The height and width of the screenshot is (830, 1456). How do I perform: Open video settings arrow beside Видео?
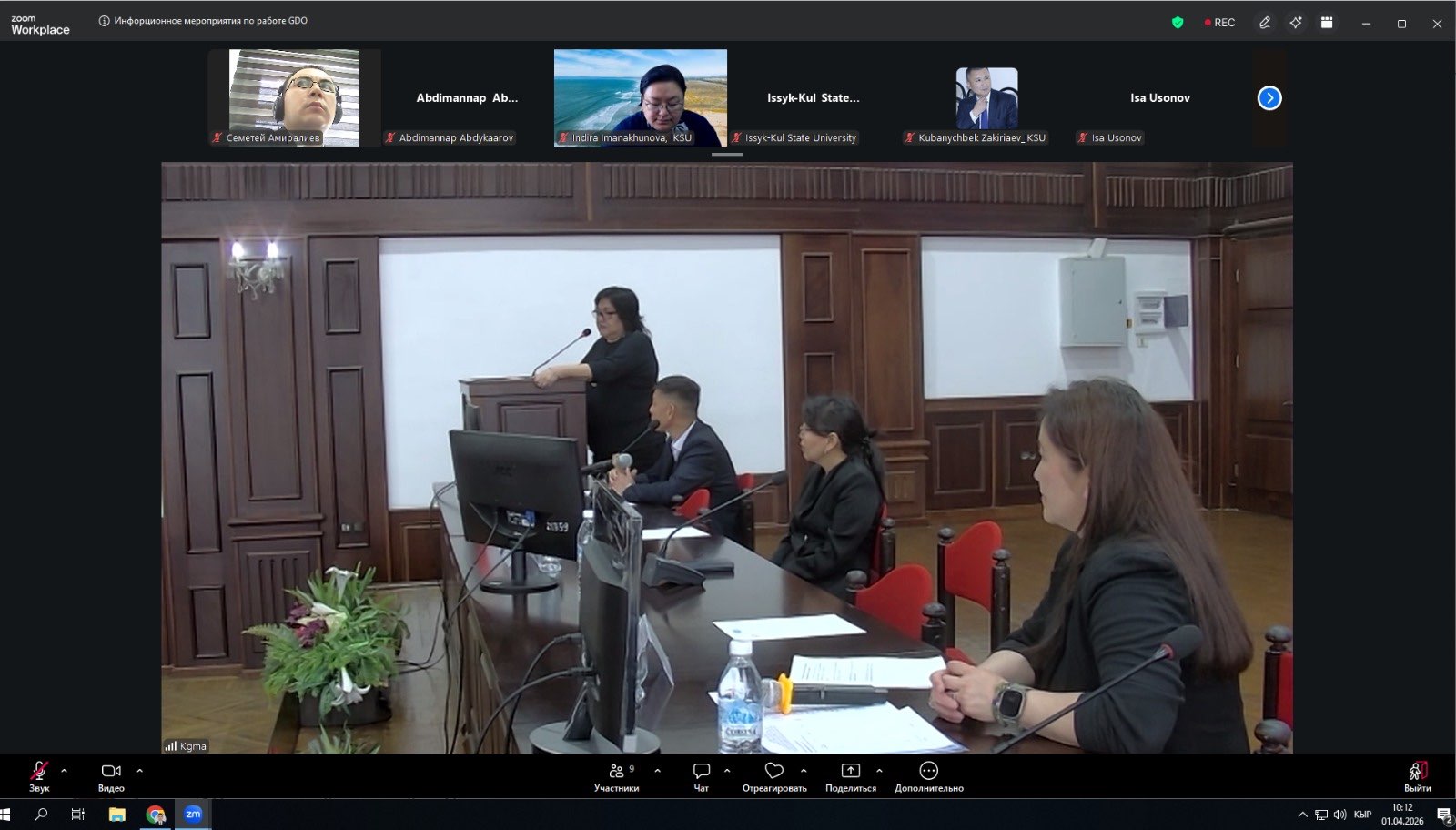pyautogui.click(x=139, y=771)
